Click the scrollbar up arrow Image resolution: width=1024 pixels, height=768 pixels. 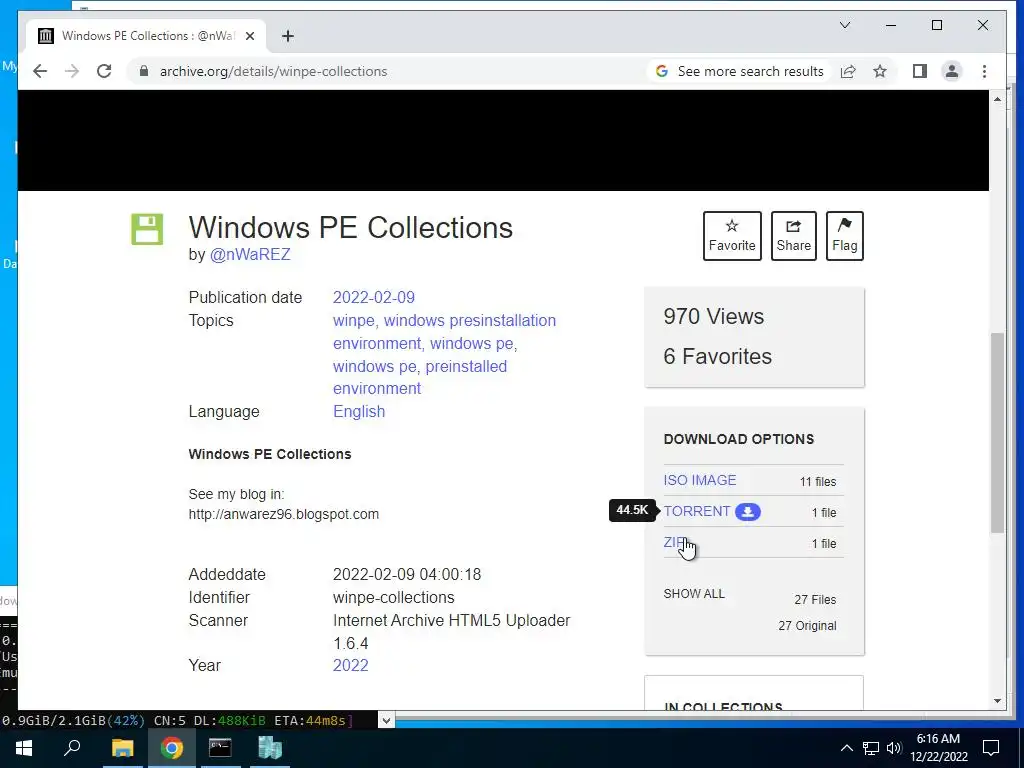pos(997,99)
